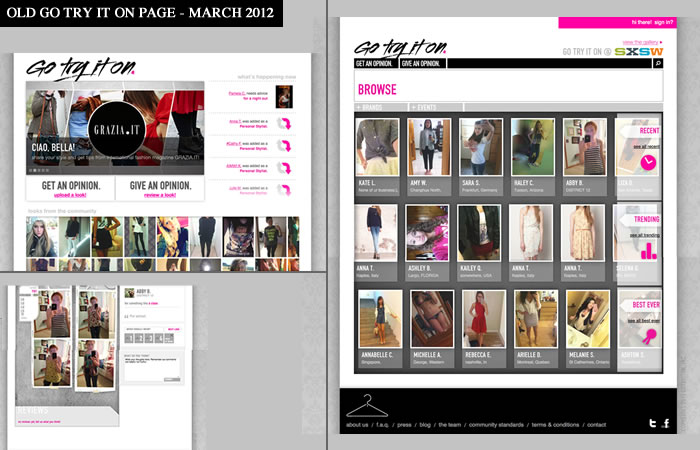
Task: Click the stylist arrows icon on the Cathy F. update
Action: pos(284,146)
